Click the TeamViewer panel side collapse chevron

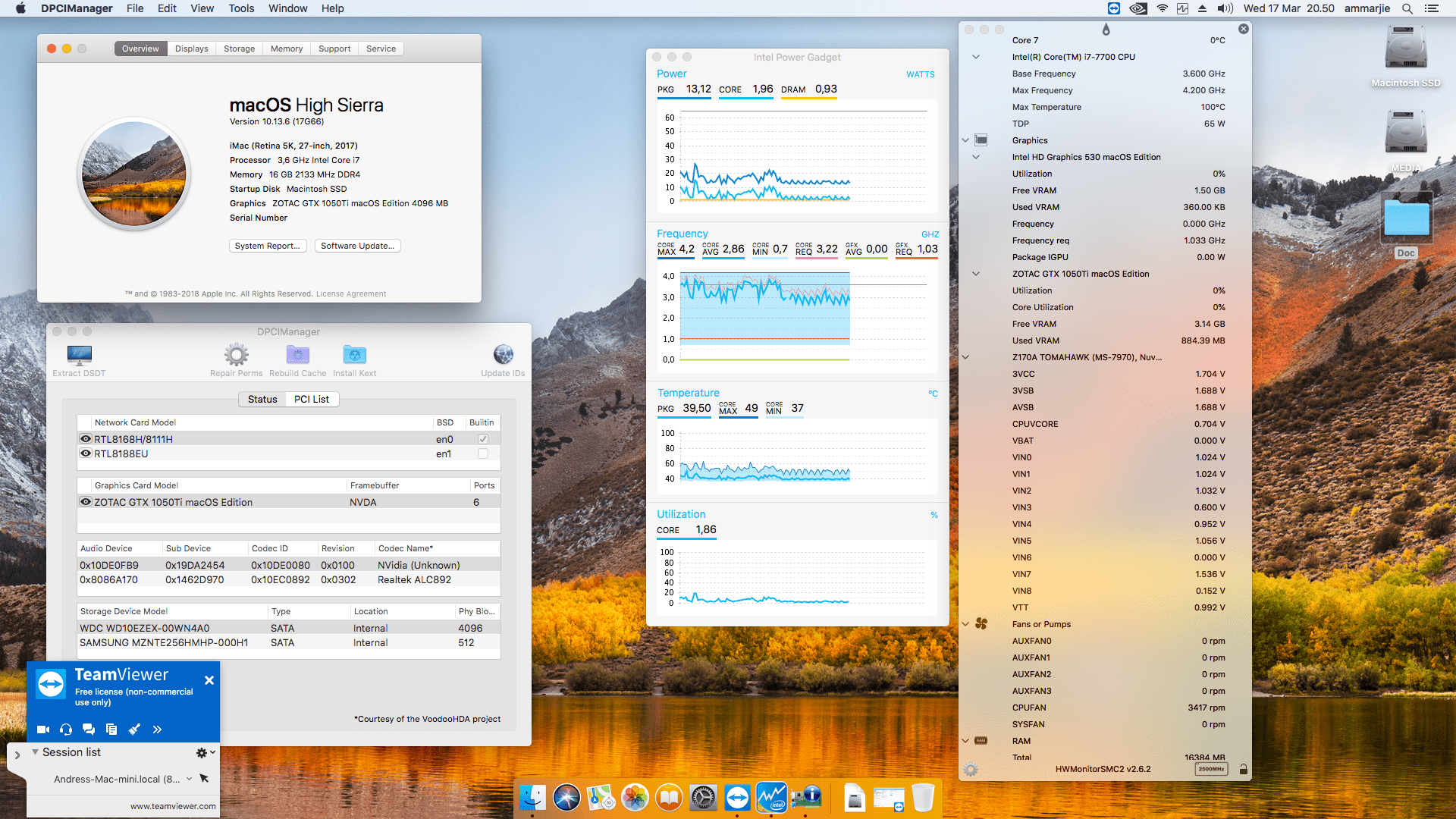tap(17, 755)
